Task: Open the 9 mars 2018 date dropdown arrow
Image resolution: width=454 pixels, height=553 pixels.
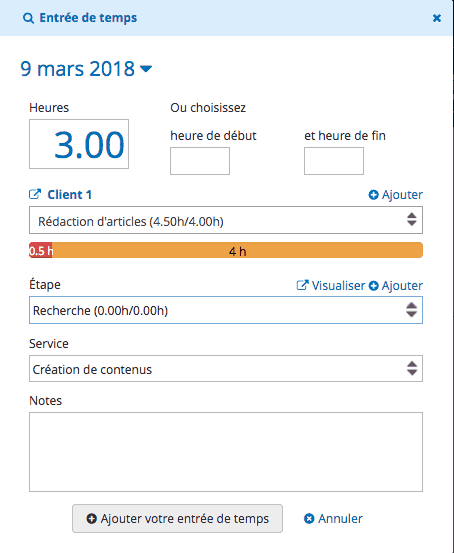Action: pos(146,68)
